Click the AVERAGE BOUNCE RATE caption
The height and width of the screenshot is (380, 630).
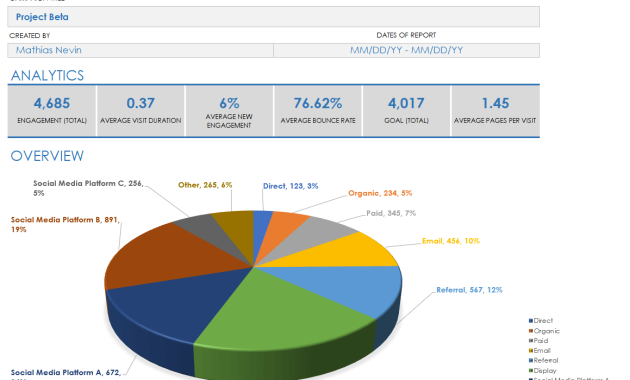coord(318,121)
